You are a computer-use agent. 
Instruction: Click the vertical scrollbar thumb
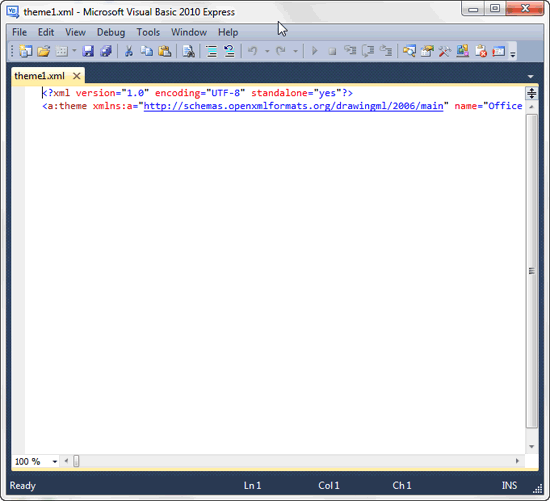click(531, 271)
